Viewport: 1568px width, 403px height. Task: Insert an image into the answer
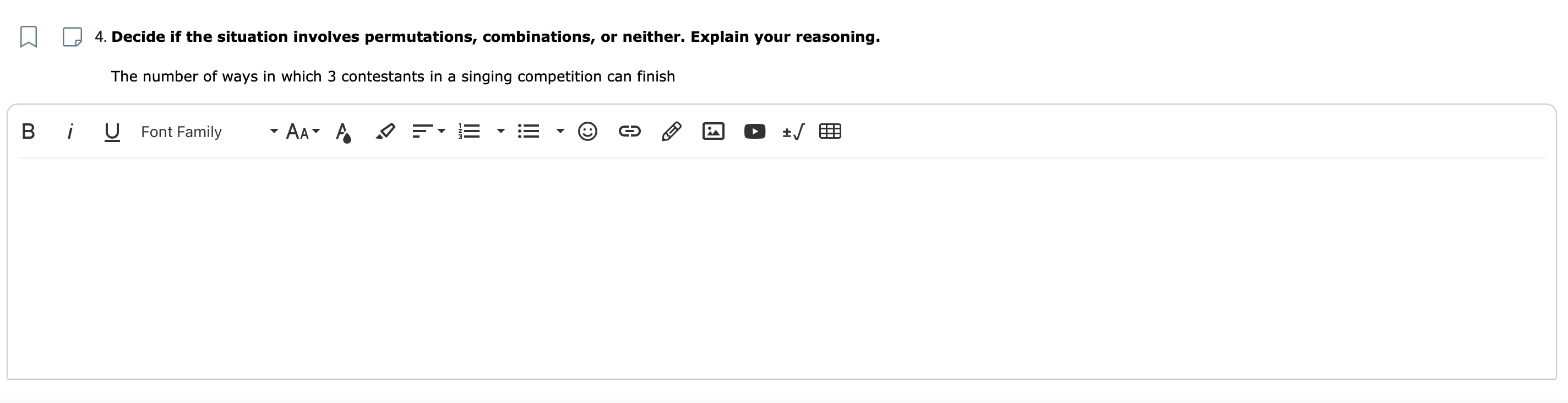[x=714, y=130]
